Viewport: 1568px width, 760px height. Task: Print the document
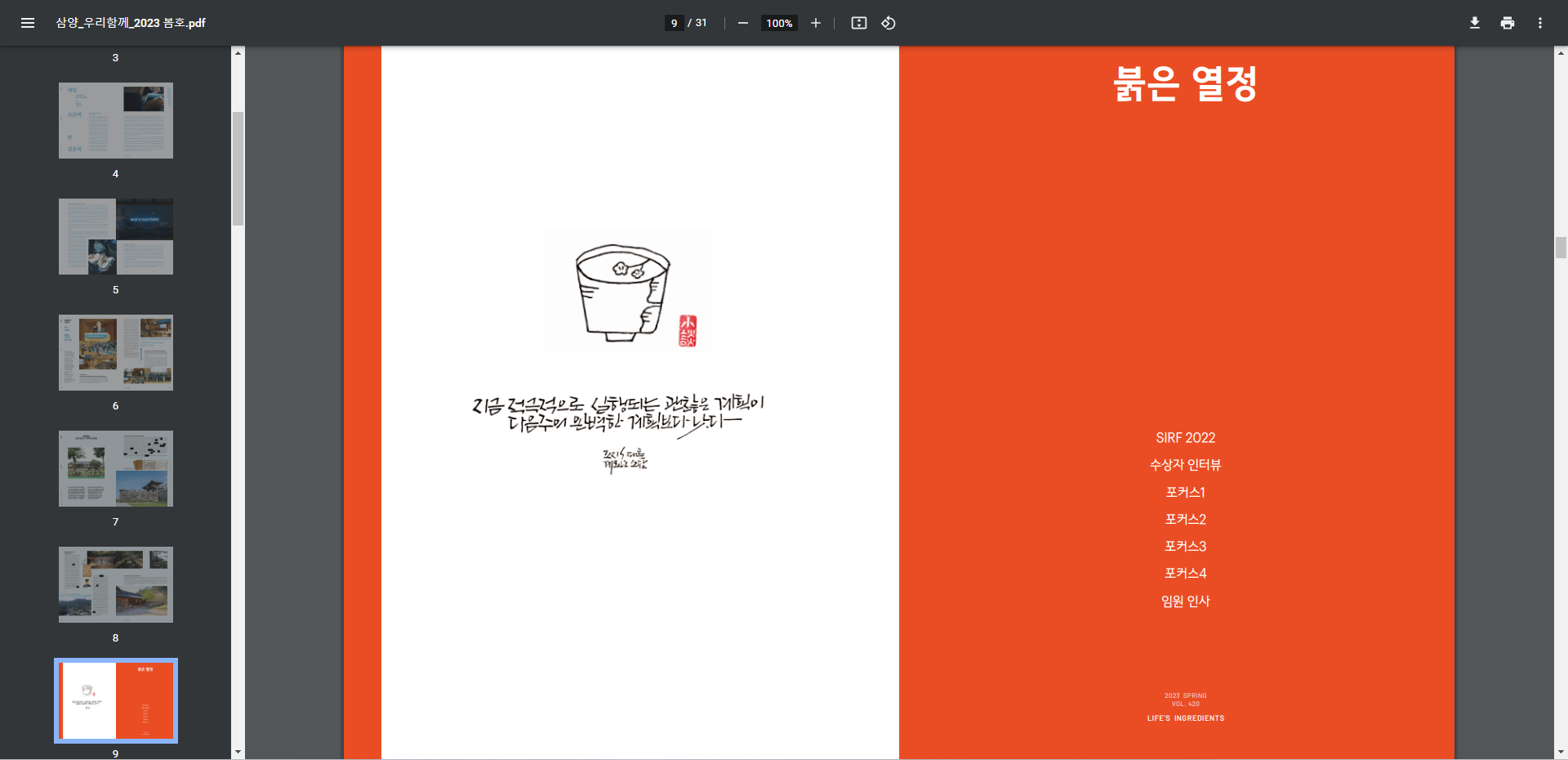point(1507,23)
